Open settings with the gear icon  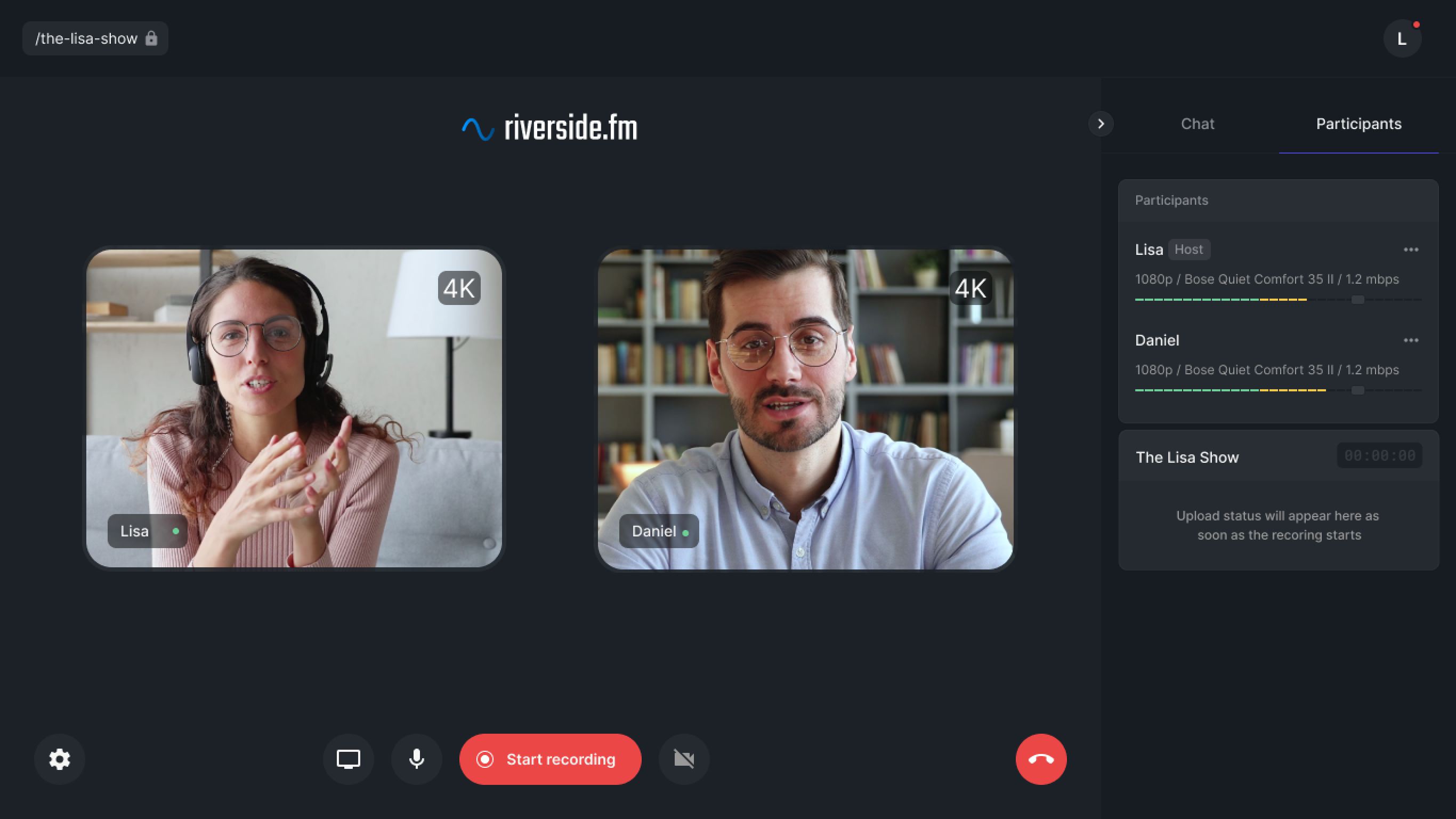[59, 759]
